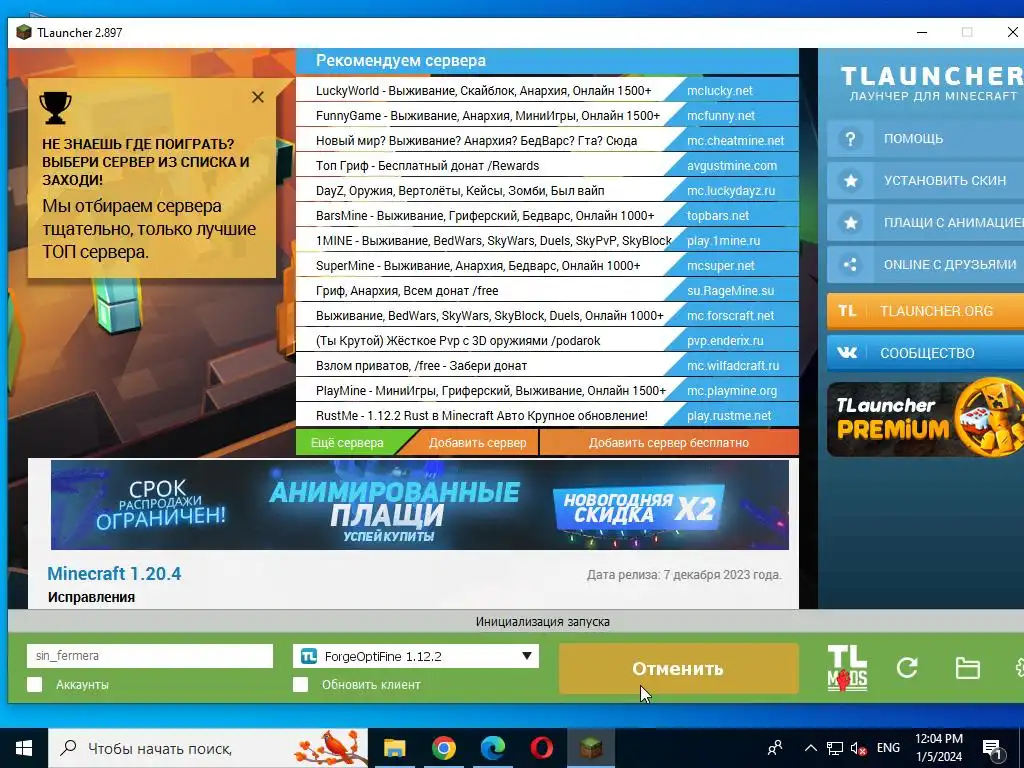Viewport: 1024px width, 768px height.
Task: Select DayZ server mc.luckydayz.ru
Action: tap(547, 191)
